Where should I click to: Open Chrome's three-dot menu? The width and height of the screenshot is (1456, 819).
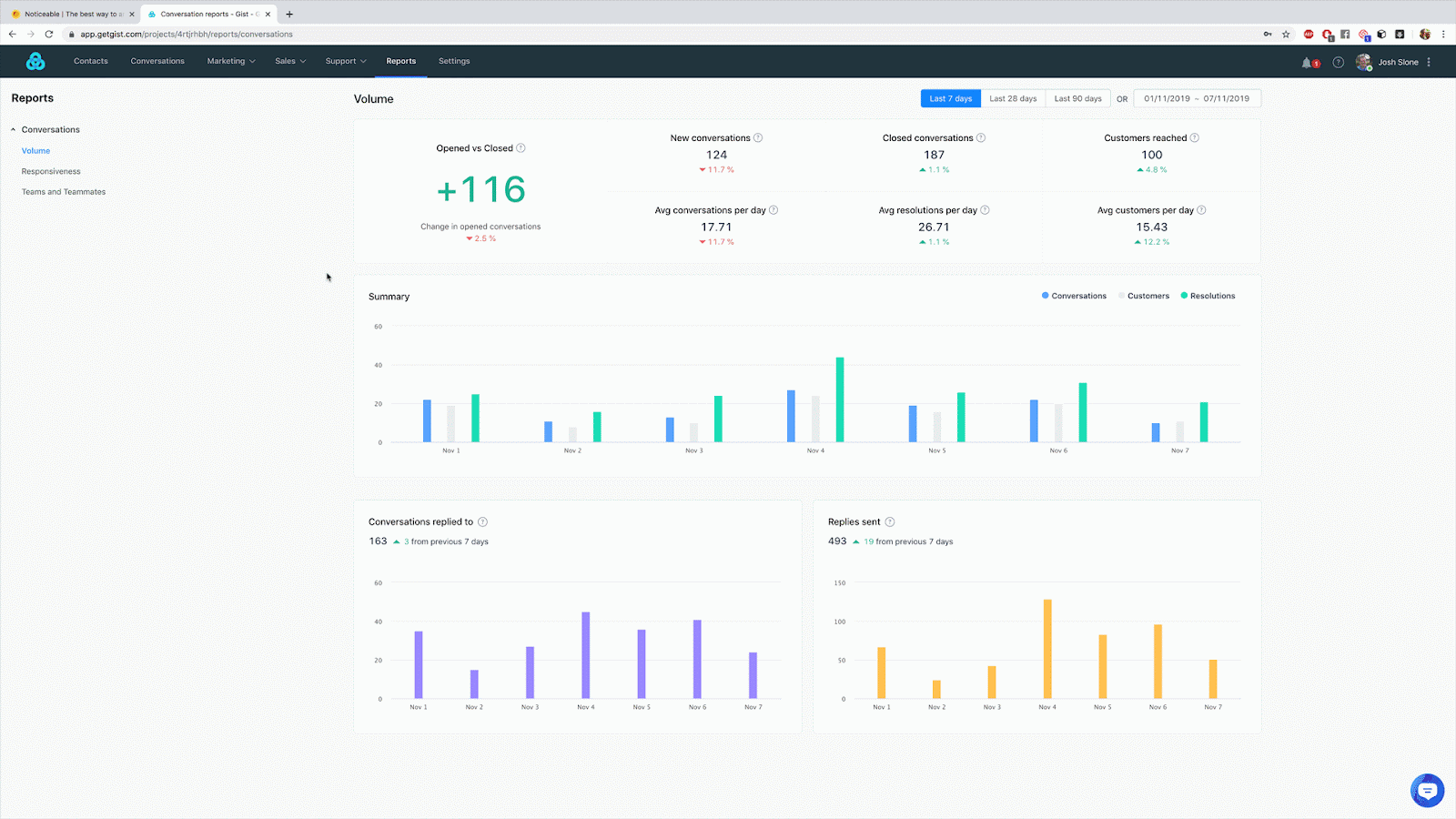point(1443,35)
